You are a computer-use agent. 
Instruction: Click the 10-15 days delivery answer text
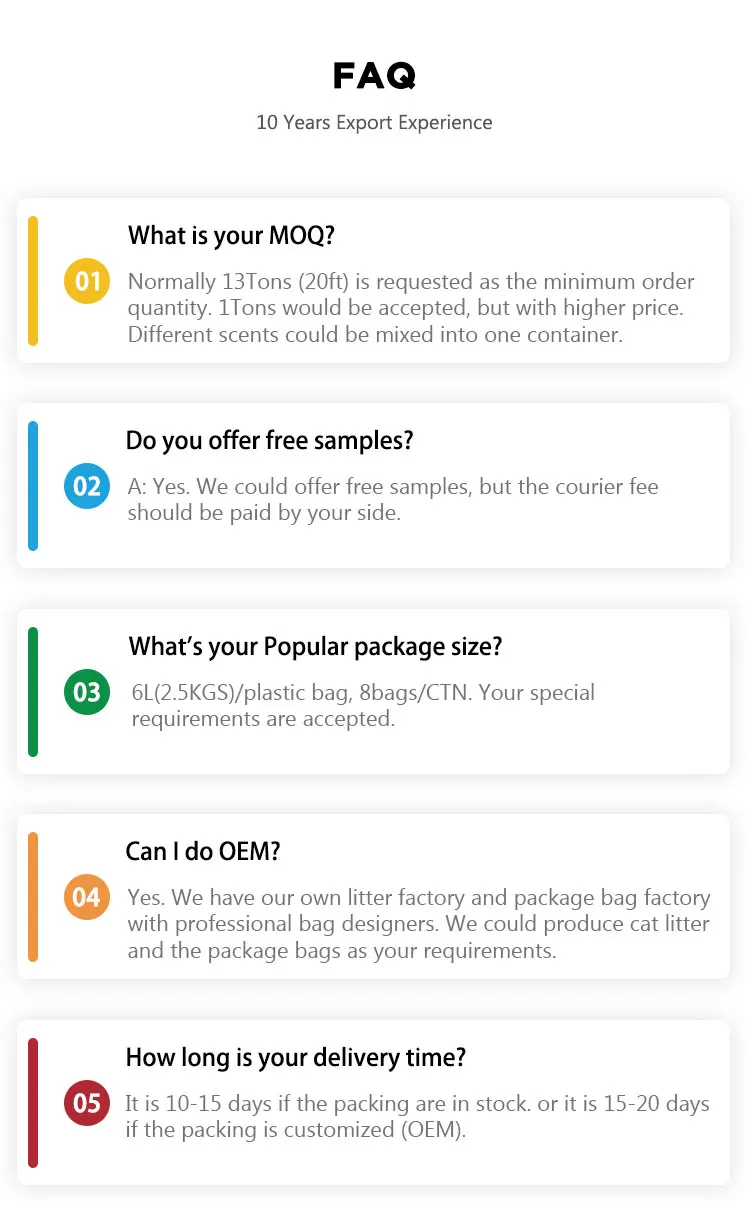tap(416, 1117)
